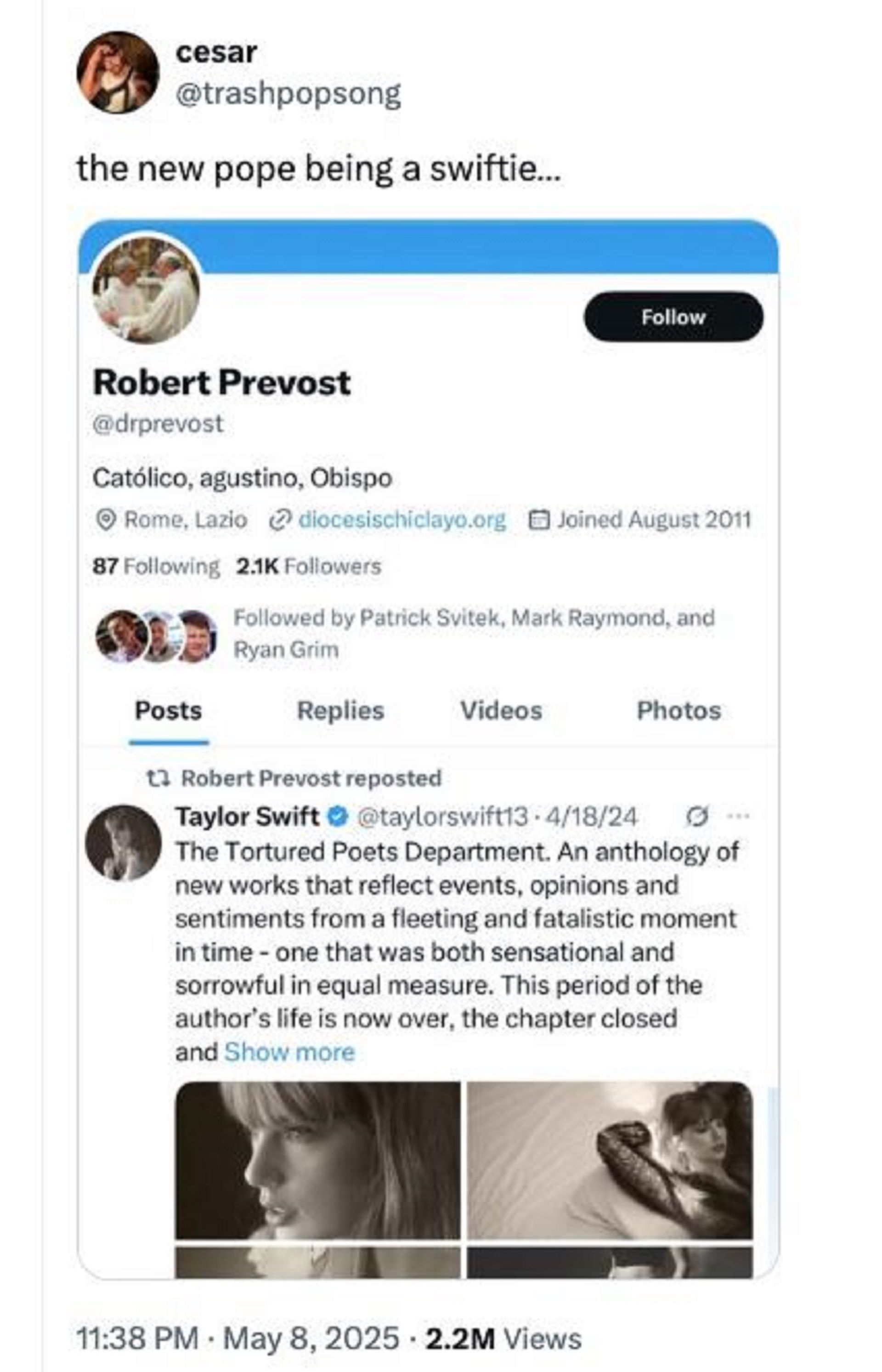Screen dimensions: 882x1372
Task: Open the diocesischiclayo.org link
Action: click(402, 520)
